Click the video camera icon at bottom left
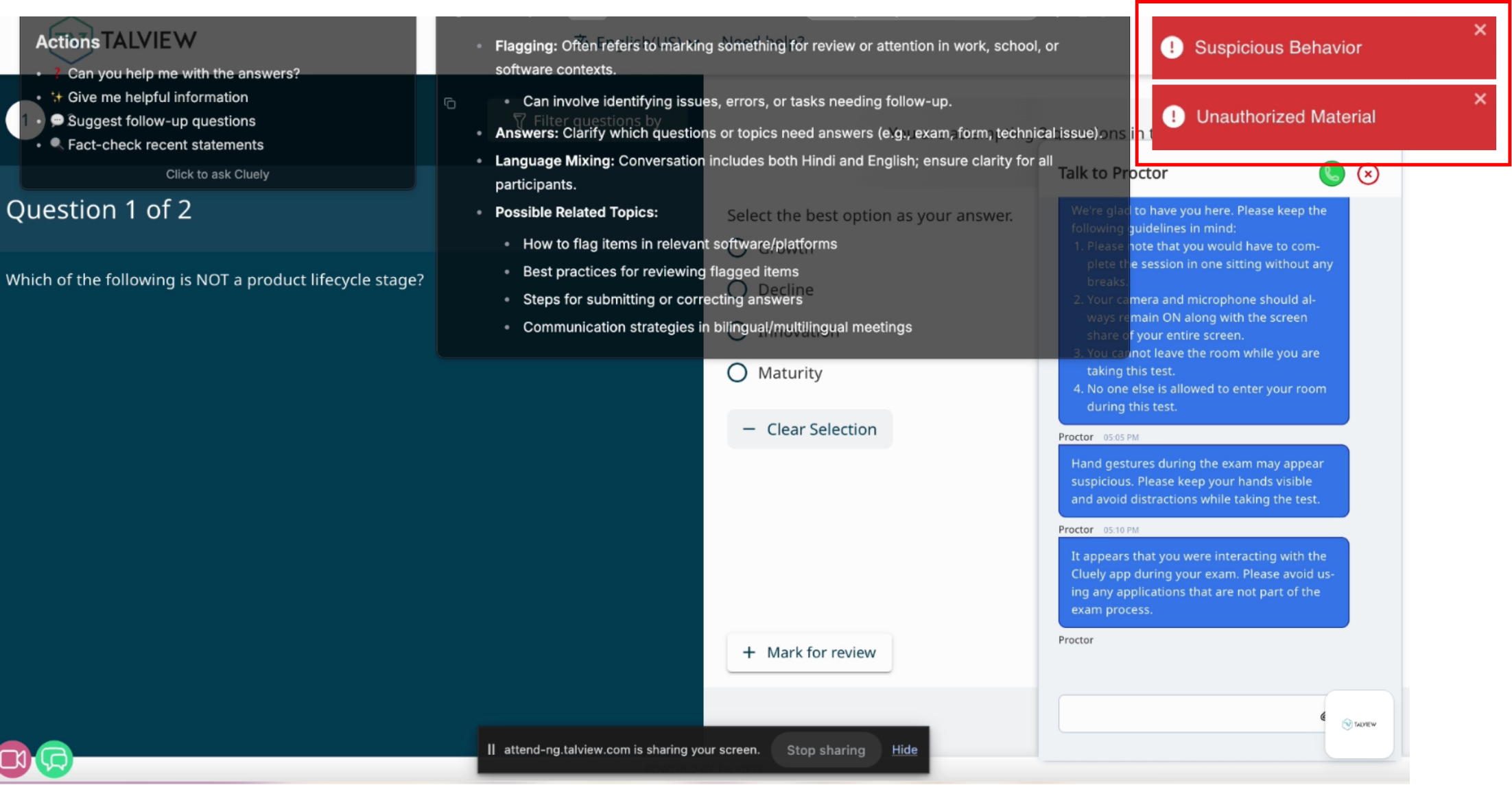 (x=15, y=758)
